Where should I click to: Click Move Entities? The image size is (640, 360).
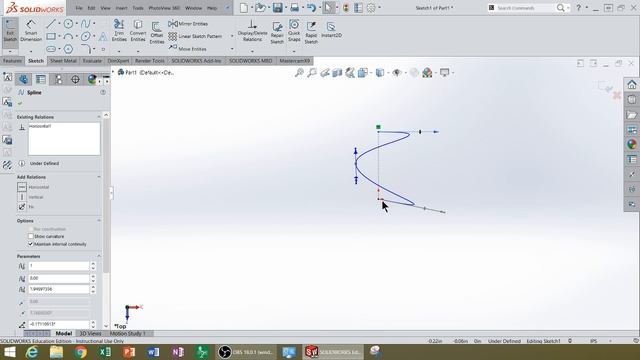coord(187,49)
